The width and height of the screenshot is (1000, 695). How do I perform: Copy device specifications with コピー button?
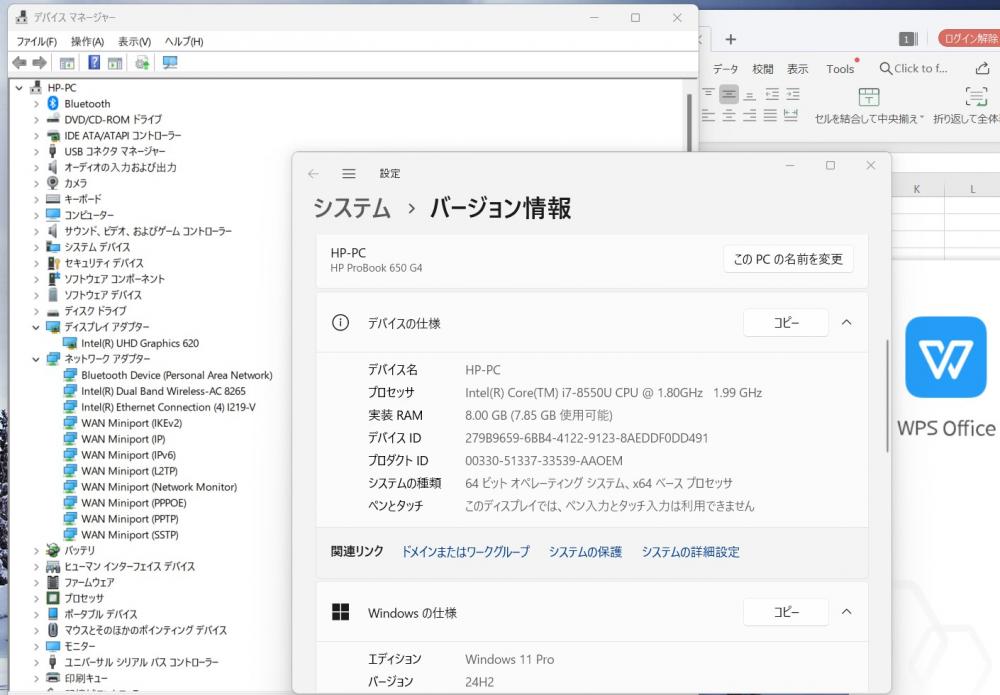point(785,323)
